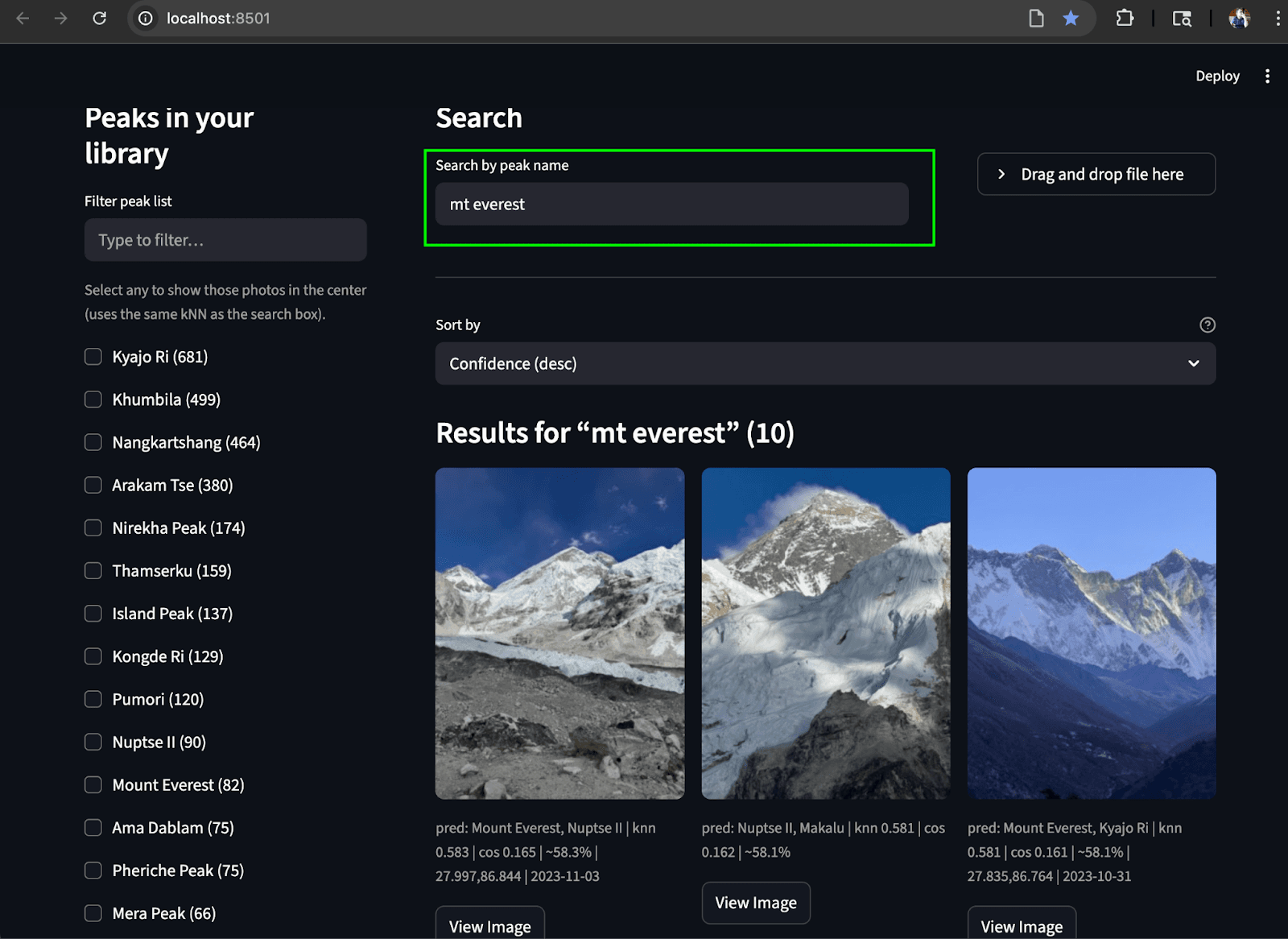The height and width of the screenshot is (939, 1288).
Task: Open the browser extensions puzzle icon
Action: point(1125,18)
